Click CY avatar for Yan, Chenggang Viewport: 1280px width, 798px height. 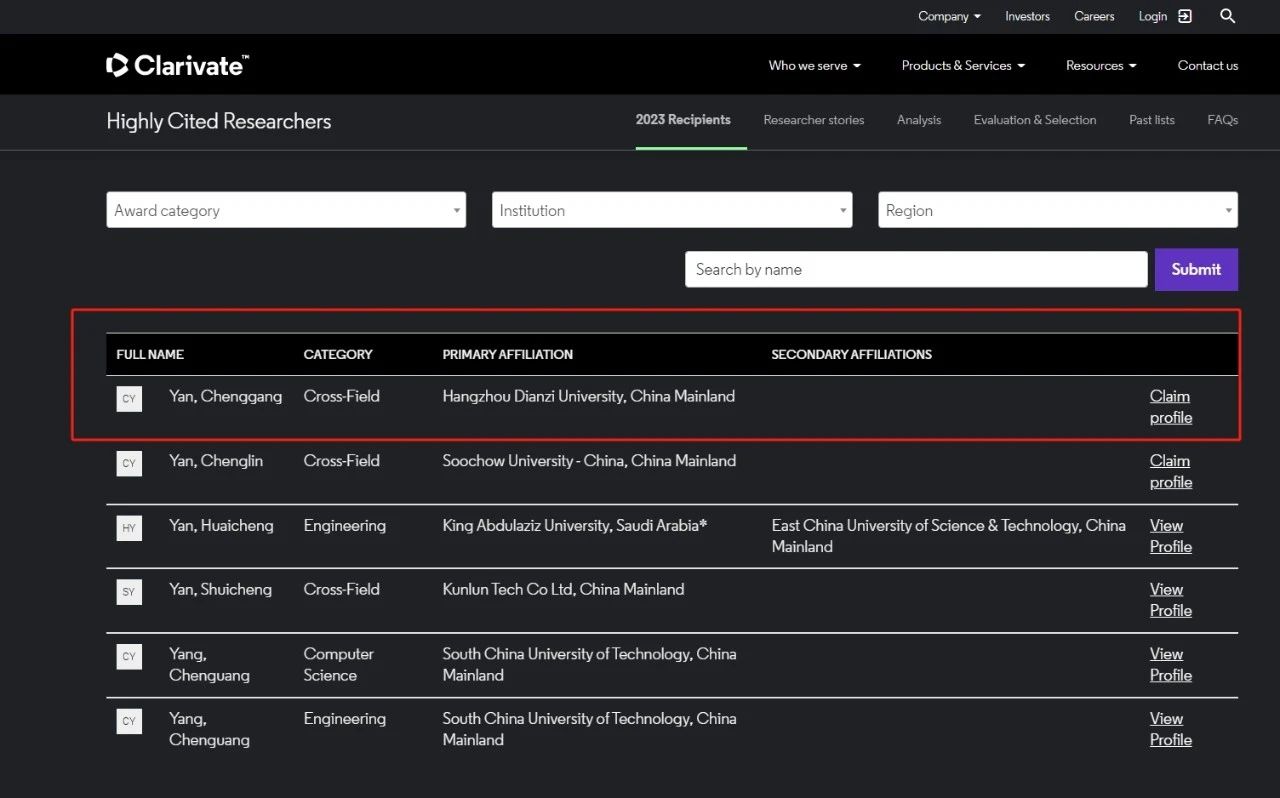coord(129,399)
